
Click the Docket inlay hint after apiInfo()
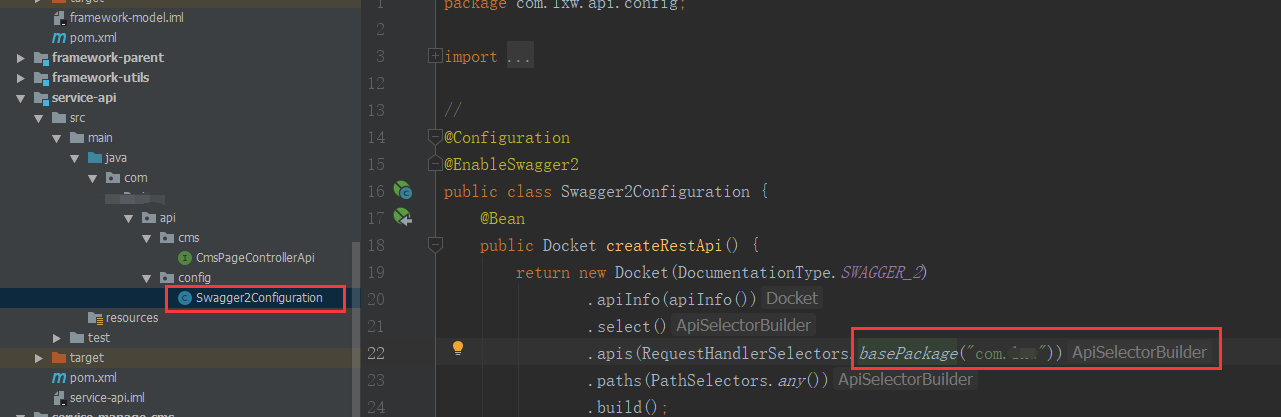(792, 298)
